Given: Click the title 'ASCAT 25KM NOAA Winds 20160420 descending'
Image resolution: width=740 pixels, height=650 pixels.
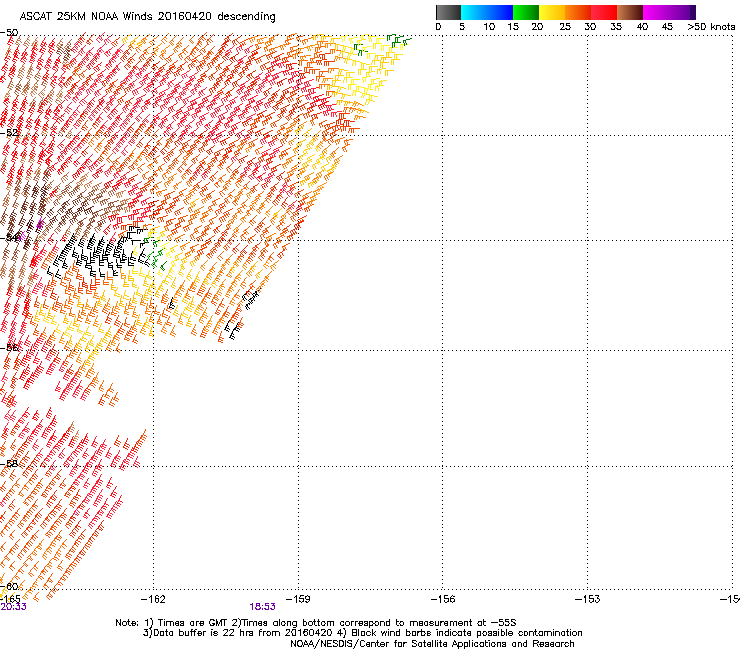Looking at the screenshot, I should coord(147,17).
